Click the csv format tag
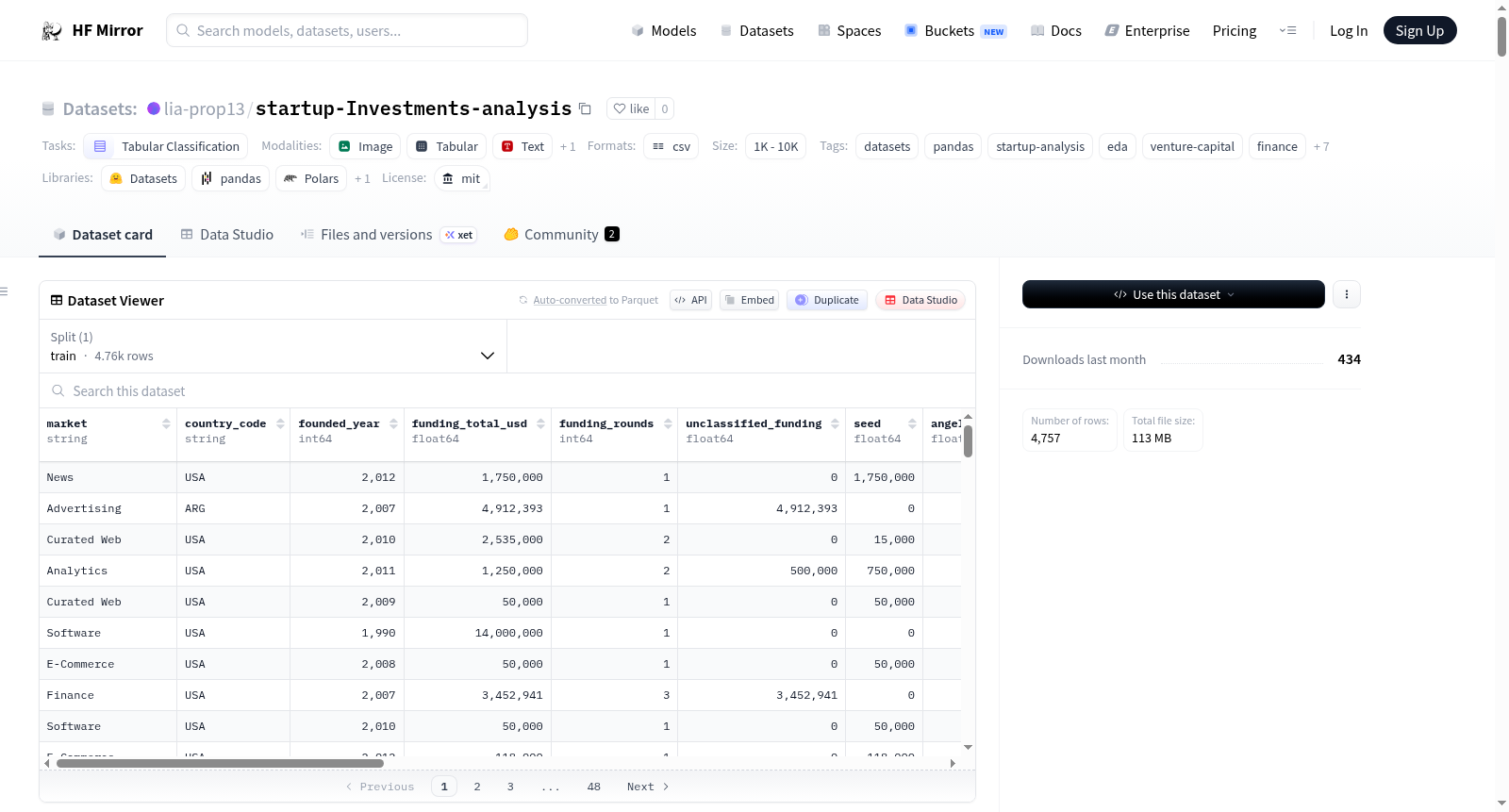 pyautogui.click(x=672, y=146)
